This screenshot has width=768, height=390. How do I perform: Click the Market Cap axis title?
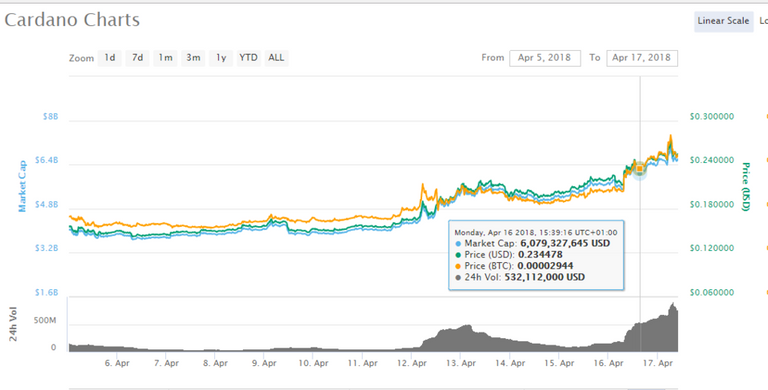pyautogui.click(x=22, y=186)
